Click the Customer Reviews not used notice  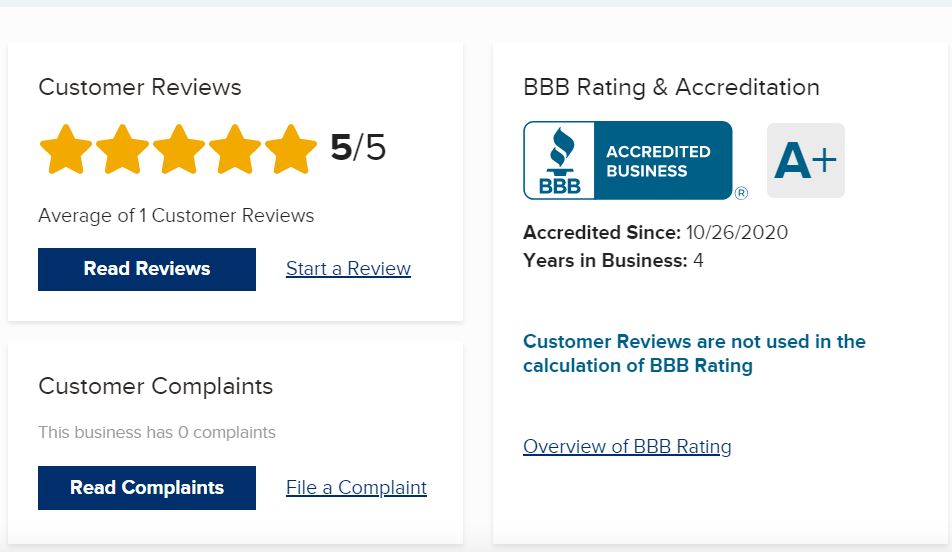694,353
